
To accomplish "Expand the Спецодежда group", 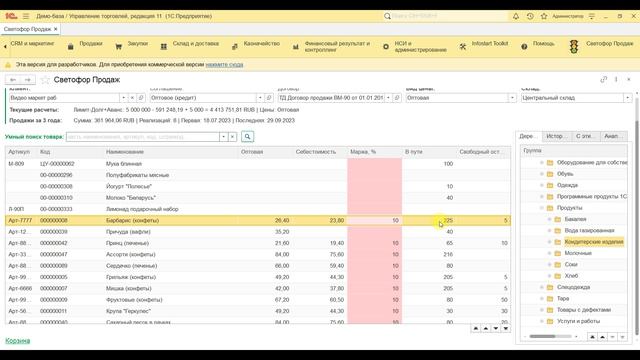I will [x=542, y=287].
